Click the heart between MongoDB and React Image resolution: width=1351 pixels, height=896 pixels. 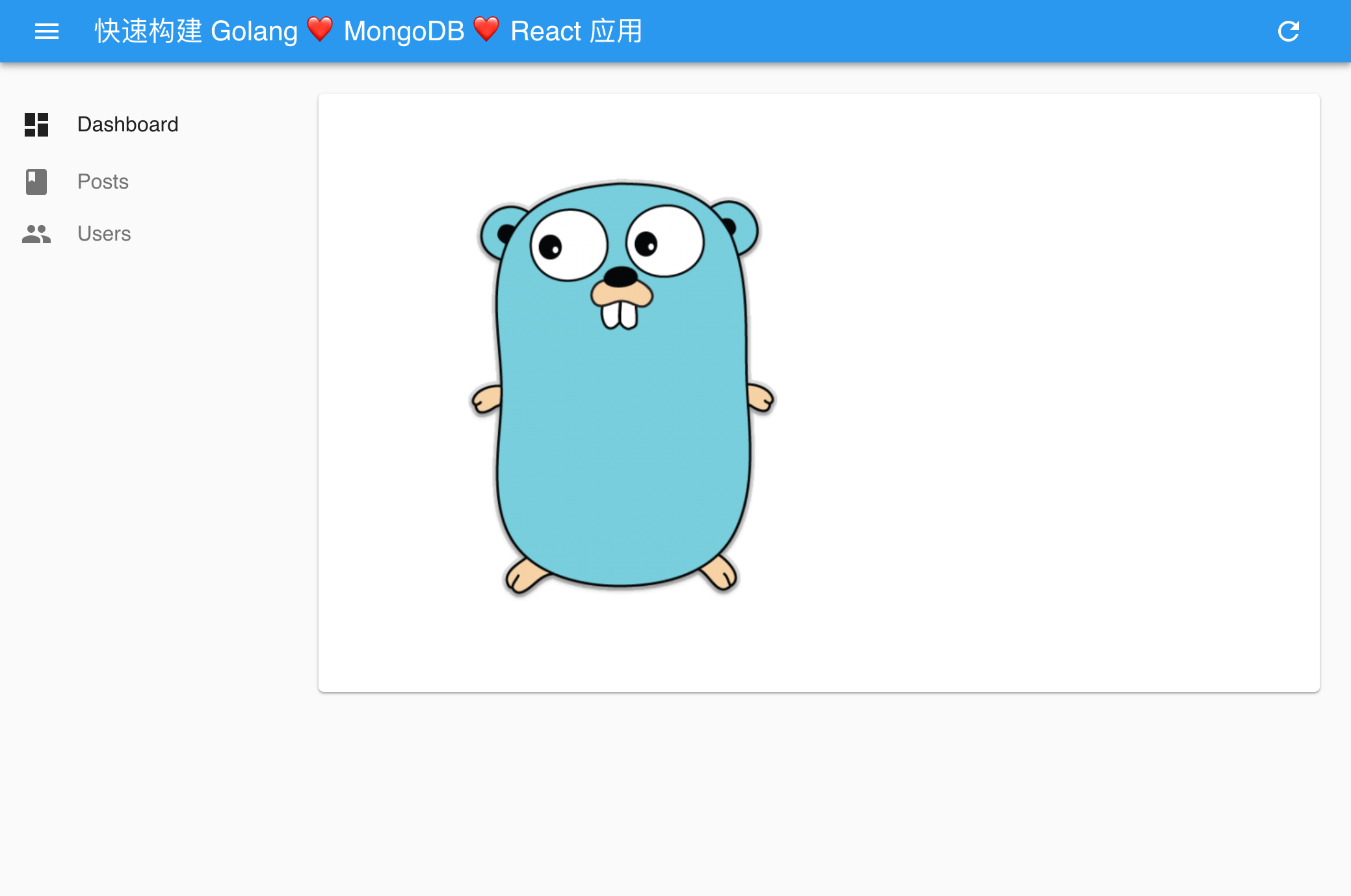(x=486, y=29)
